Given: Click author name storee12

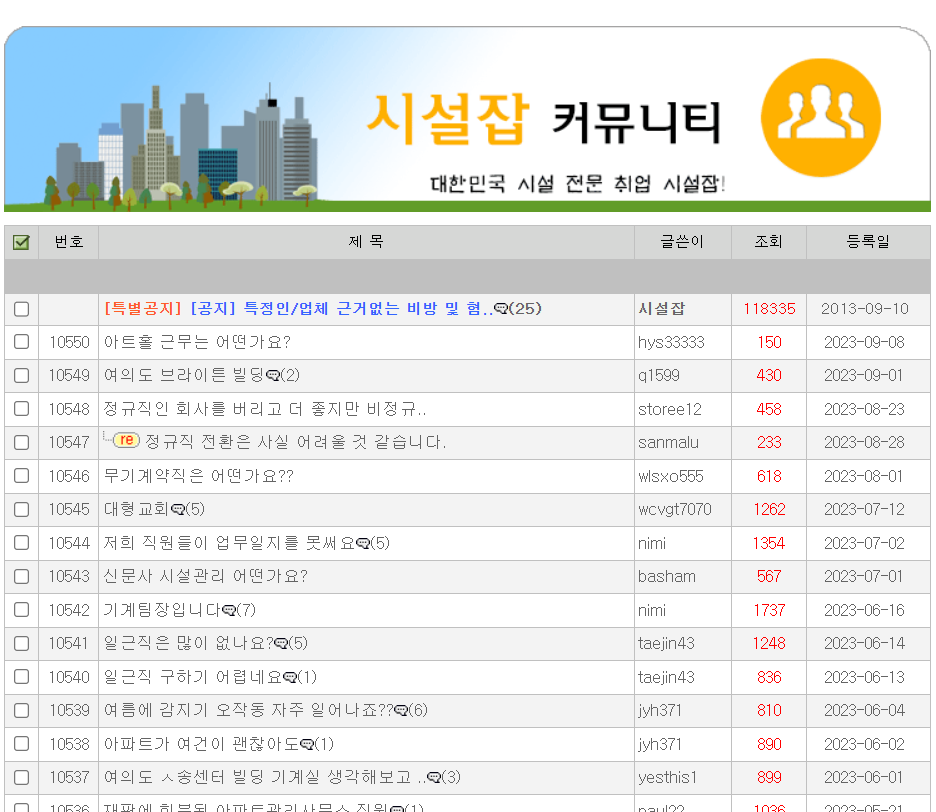Looking at the screenshot, I should (670, 409).
